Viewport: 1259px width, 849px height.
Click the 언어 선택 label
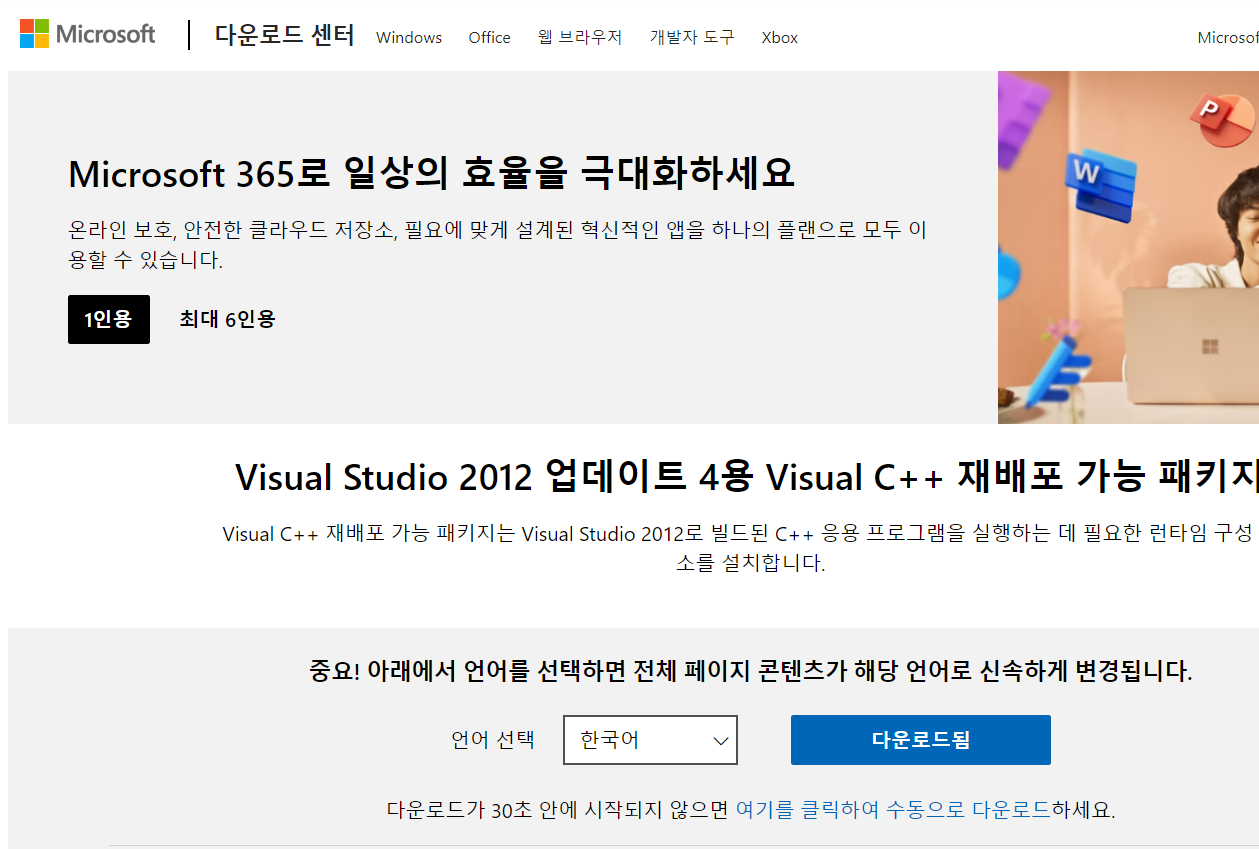tap(493, 740)
